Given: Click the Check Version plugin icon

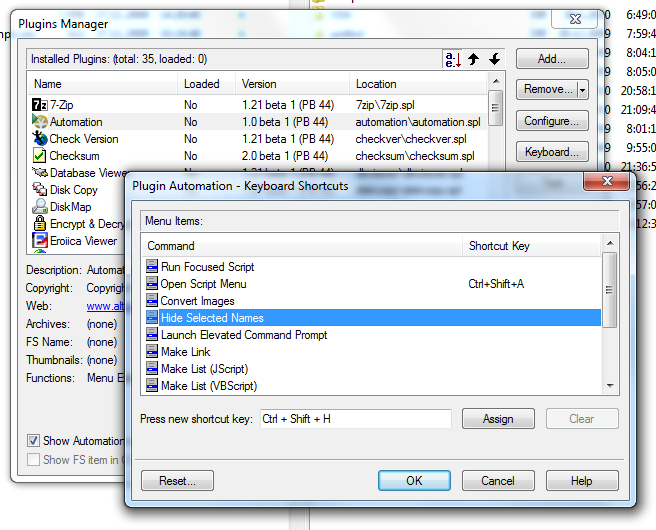Looking at the screenshot, I should [x=40, y=139].
